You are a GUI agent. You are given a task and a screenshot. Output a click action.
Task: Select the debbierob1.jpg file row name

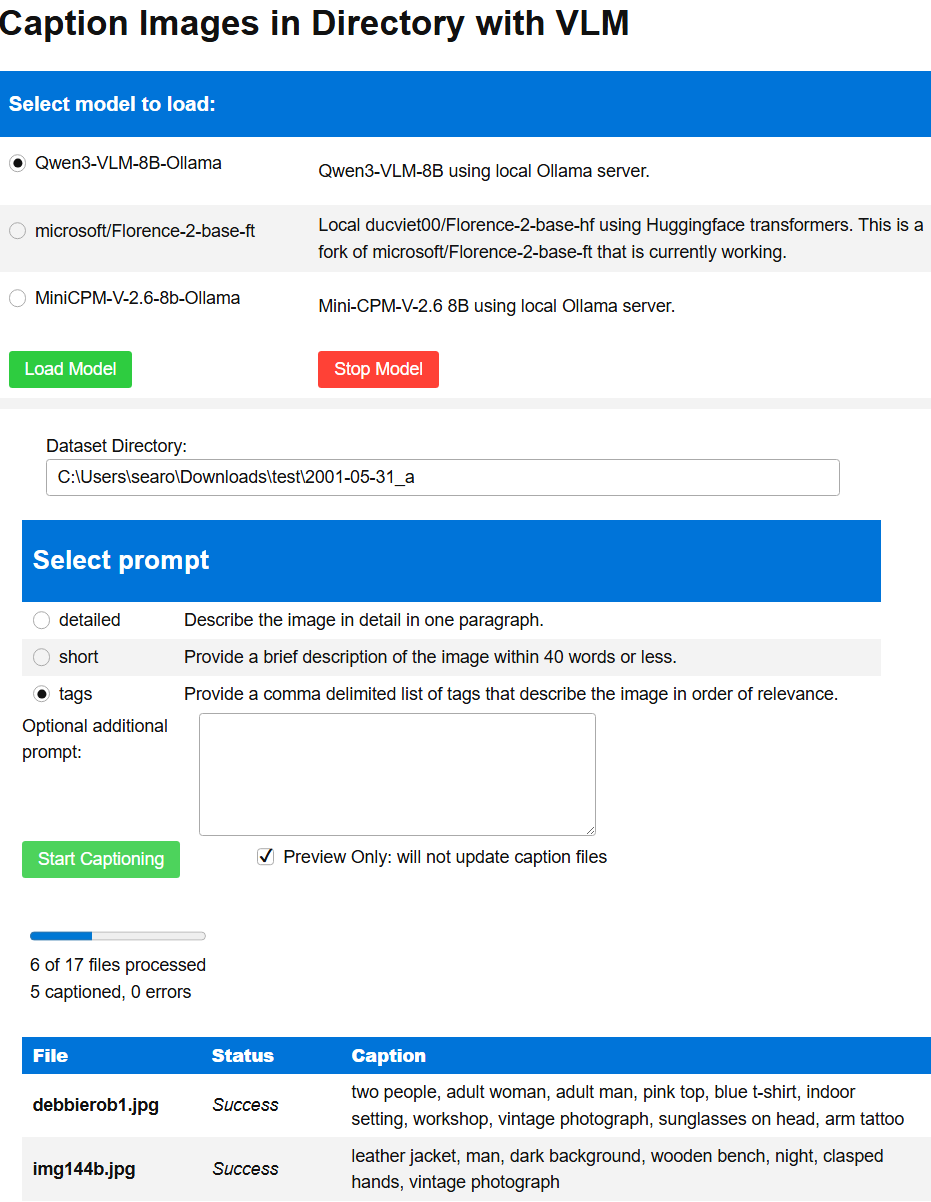coord(96,1105)
